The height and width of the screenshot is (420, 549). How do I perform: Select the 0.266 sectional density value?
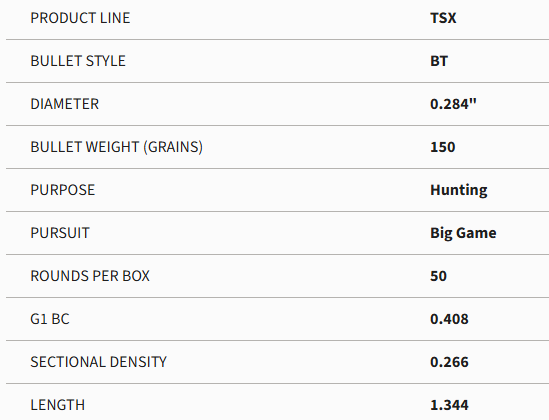[450, 362]
